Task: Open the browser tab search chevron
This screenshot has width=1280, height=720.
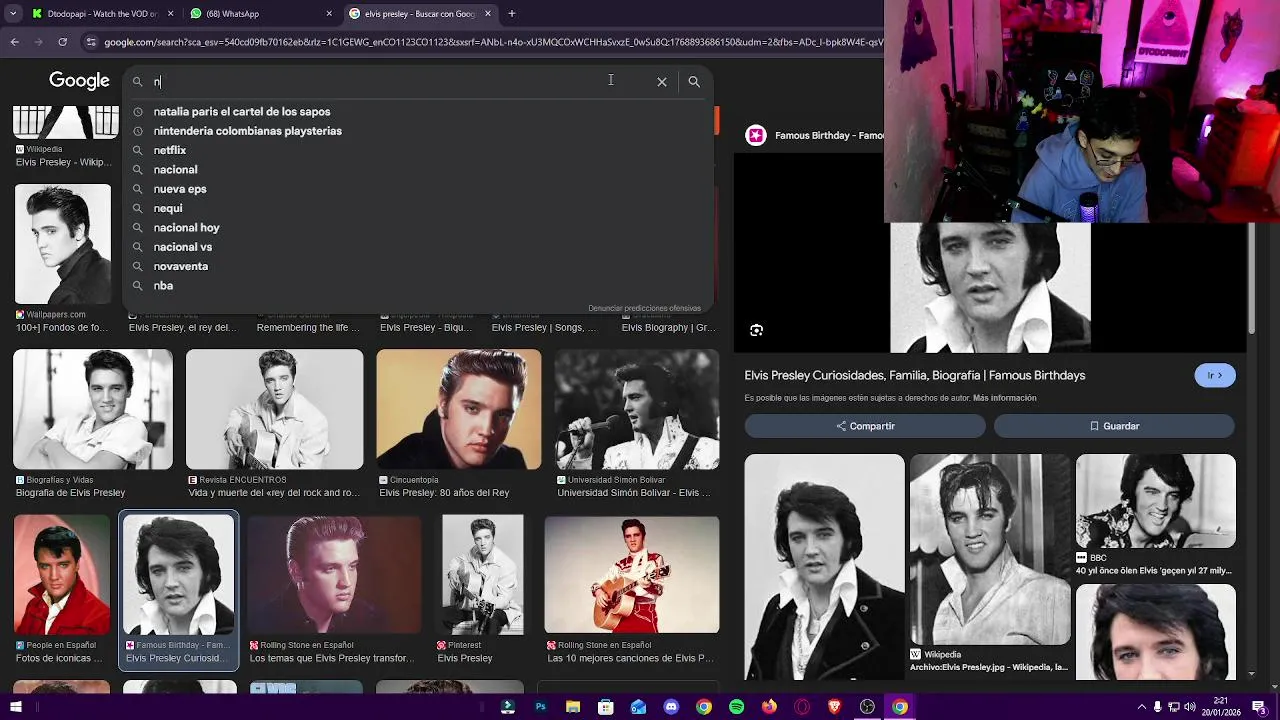Action: pos(13,14)
